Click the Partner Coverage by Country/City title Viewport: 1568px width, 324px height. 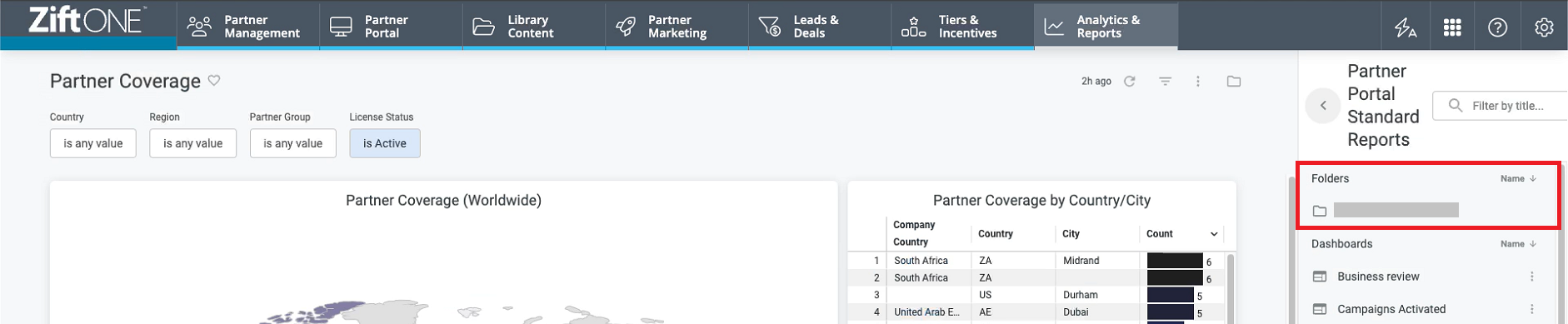(x=1041, y=200)
